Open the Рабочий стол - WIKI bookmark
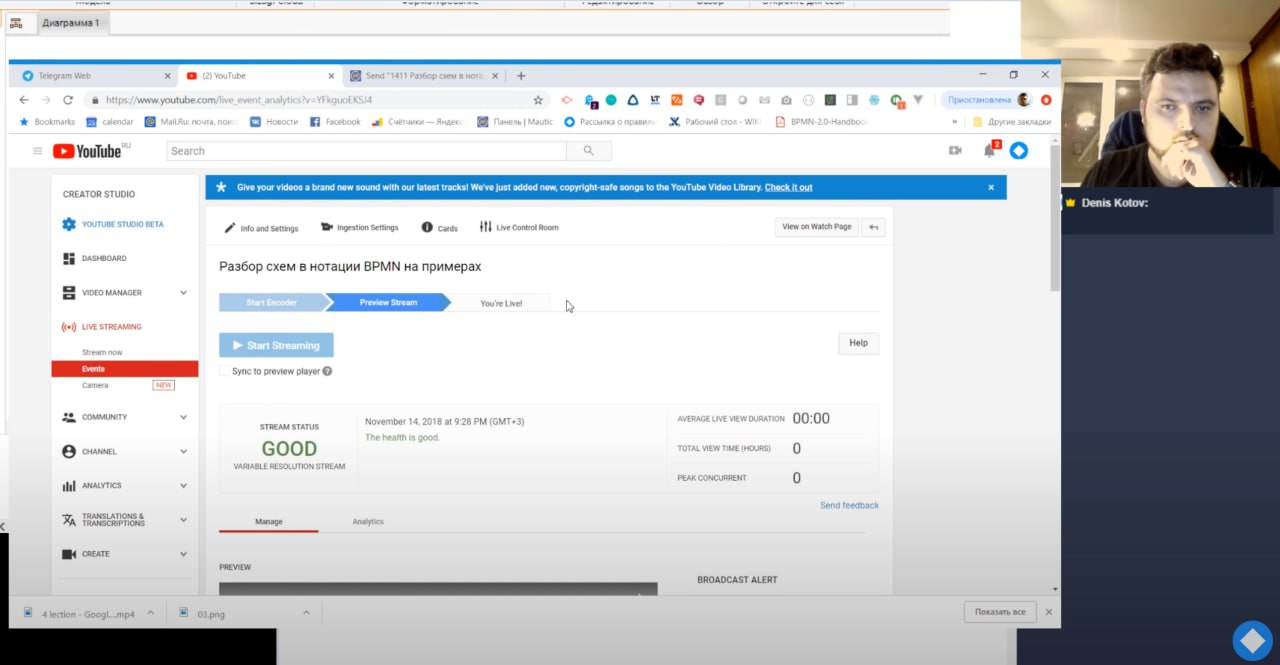 point(715,122)
